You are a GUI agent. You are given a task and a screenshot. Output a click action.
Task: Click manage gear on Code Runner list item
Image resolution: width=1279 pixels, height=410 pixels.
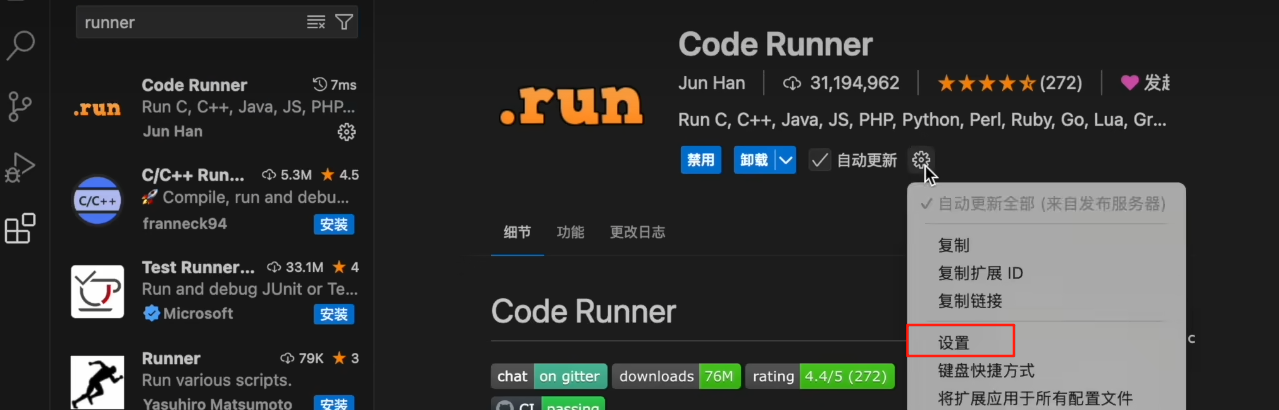pos(346,132)
